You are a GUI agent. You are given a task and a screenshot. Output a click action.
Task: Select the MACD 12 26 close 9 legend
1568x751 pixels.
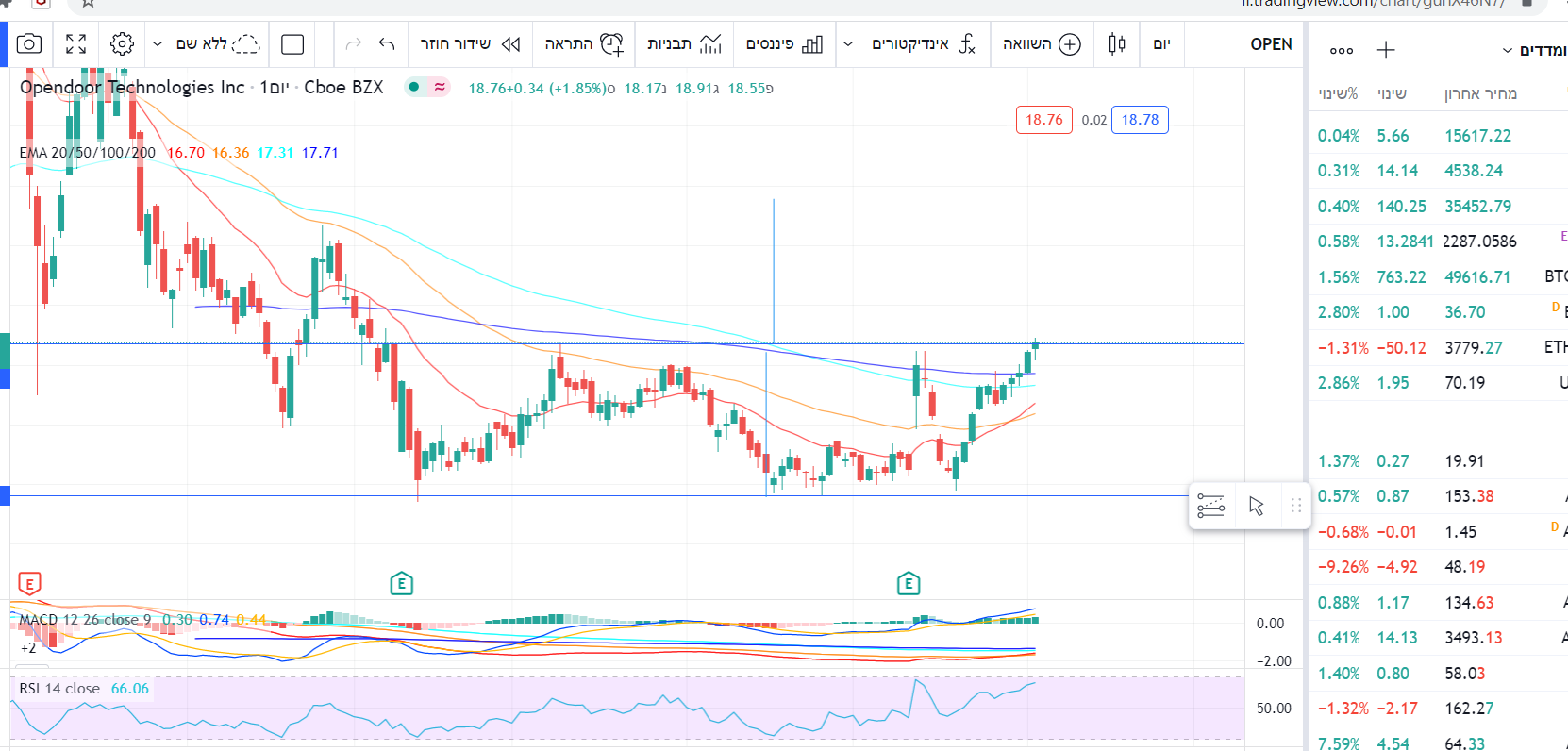(x=85, y=620)
